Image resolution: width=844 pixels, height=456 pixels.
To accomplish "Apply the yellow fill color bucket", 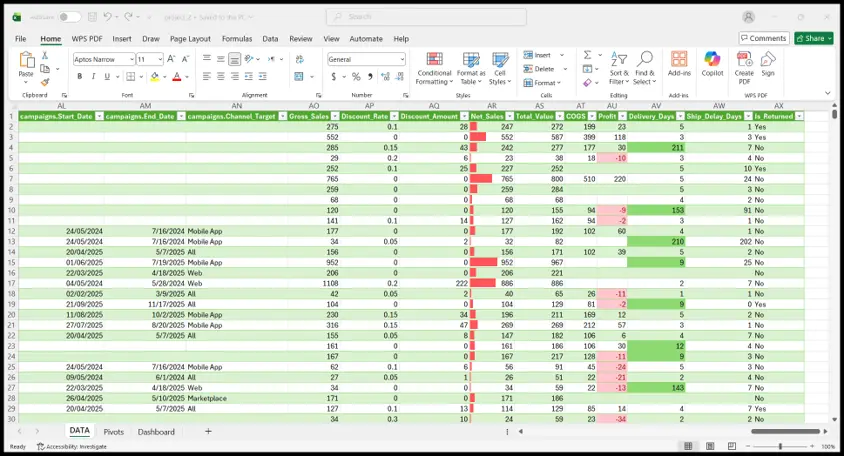I will tap(154, 77).
